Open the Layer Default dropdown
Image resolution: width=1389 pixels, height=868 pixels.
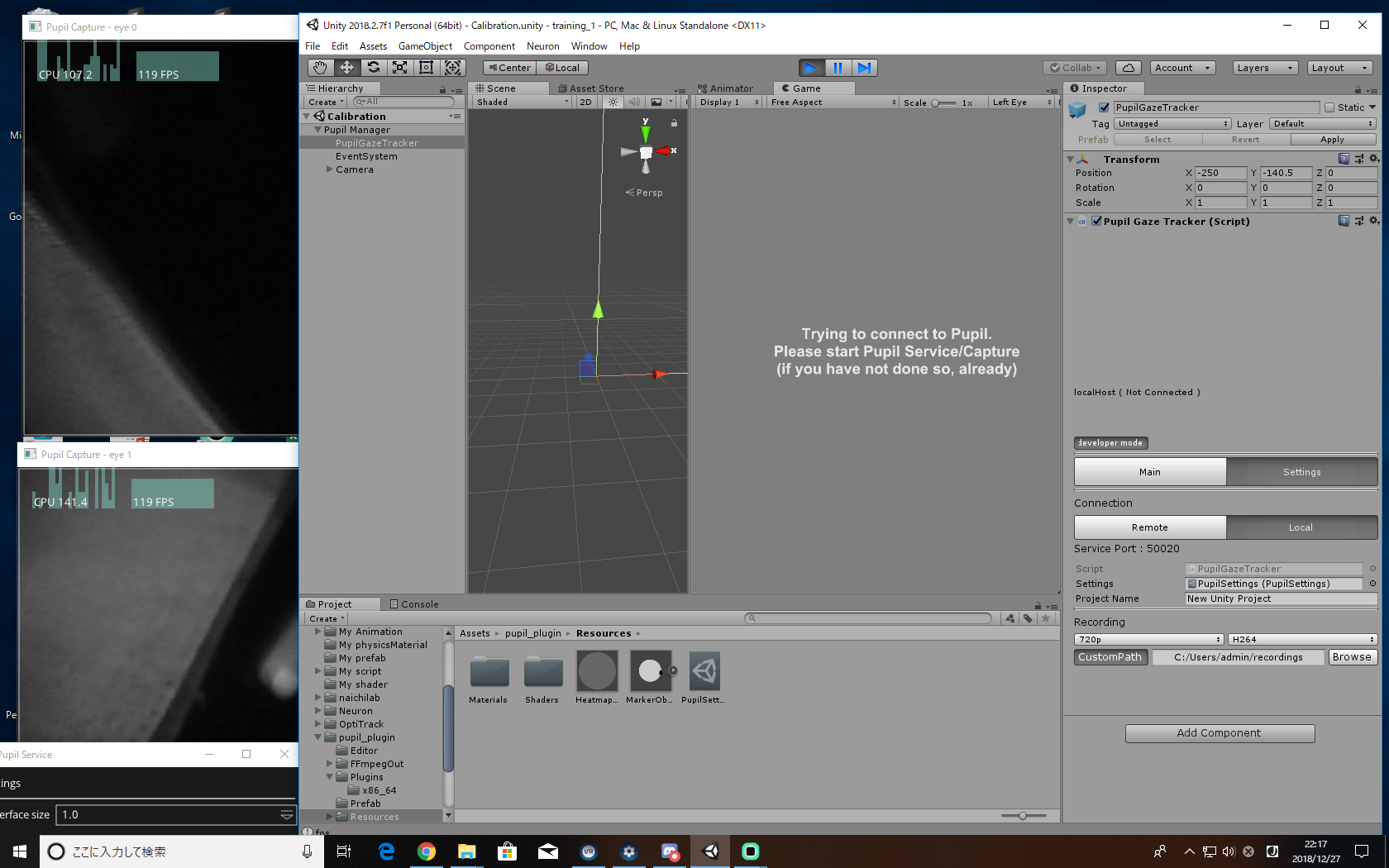[1323, 124]
